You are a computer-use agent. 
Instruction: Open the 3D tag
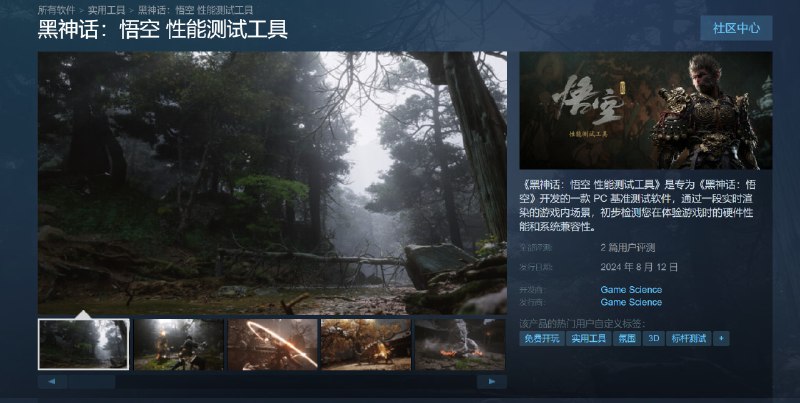[x=654, y=338]
